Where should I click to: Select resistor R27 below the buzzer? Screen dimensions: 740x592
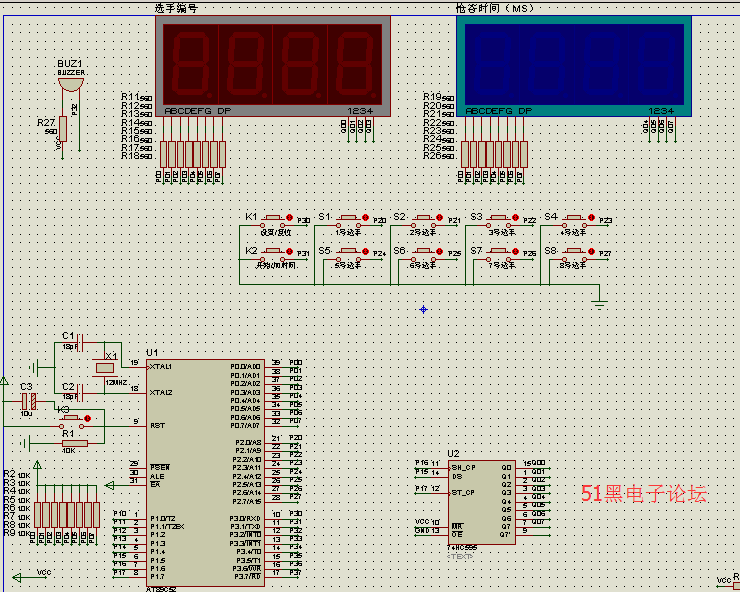63,129
